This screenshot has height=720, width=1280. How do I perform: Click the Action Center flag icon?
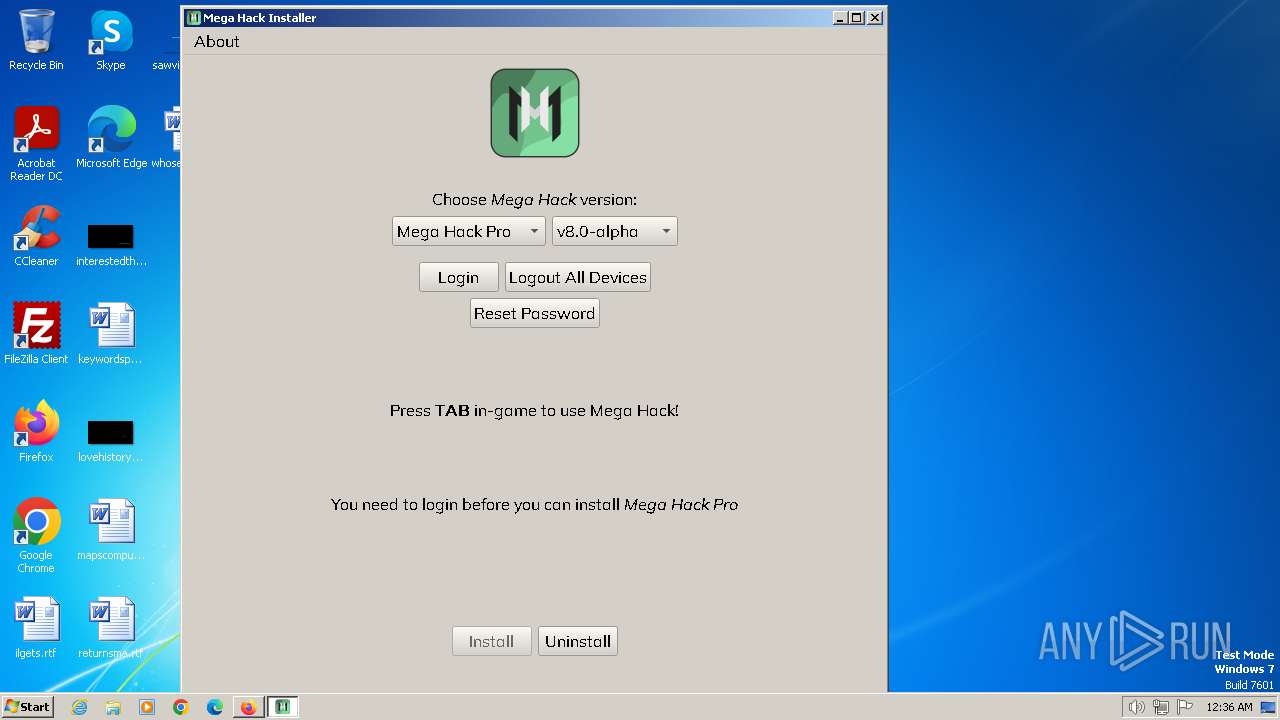pyautogui.click(x=1185, y=707)
